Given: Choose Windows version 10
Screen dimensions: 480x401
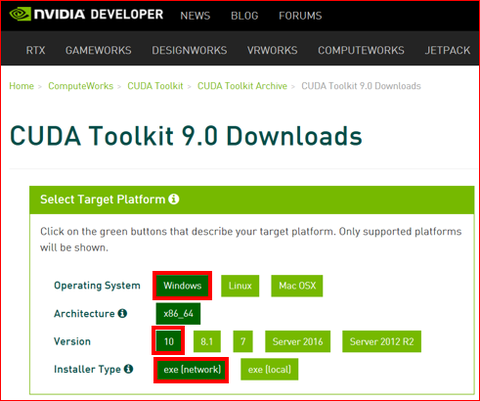Looking at the screenshot, I should coord(169,341).
